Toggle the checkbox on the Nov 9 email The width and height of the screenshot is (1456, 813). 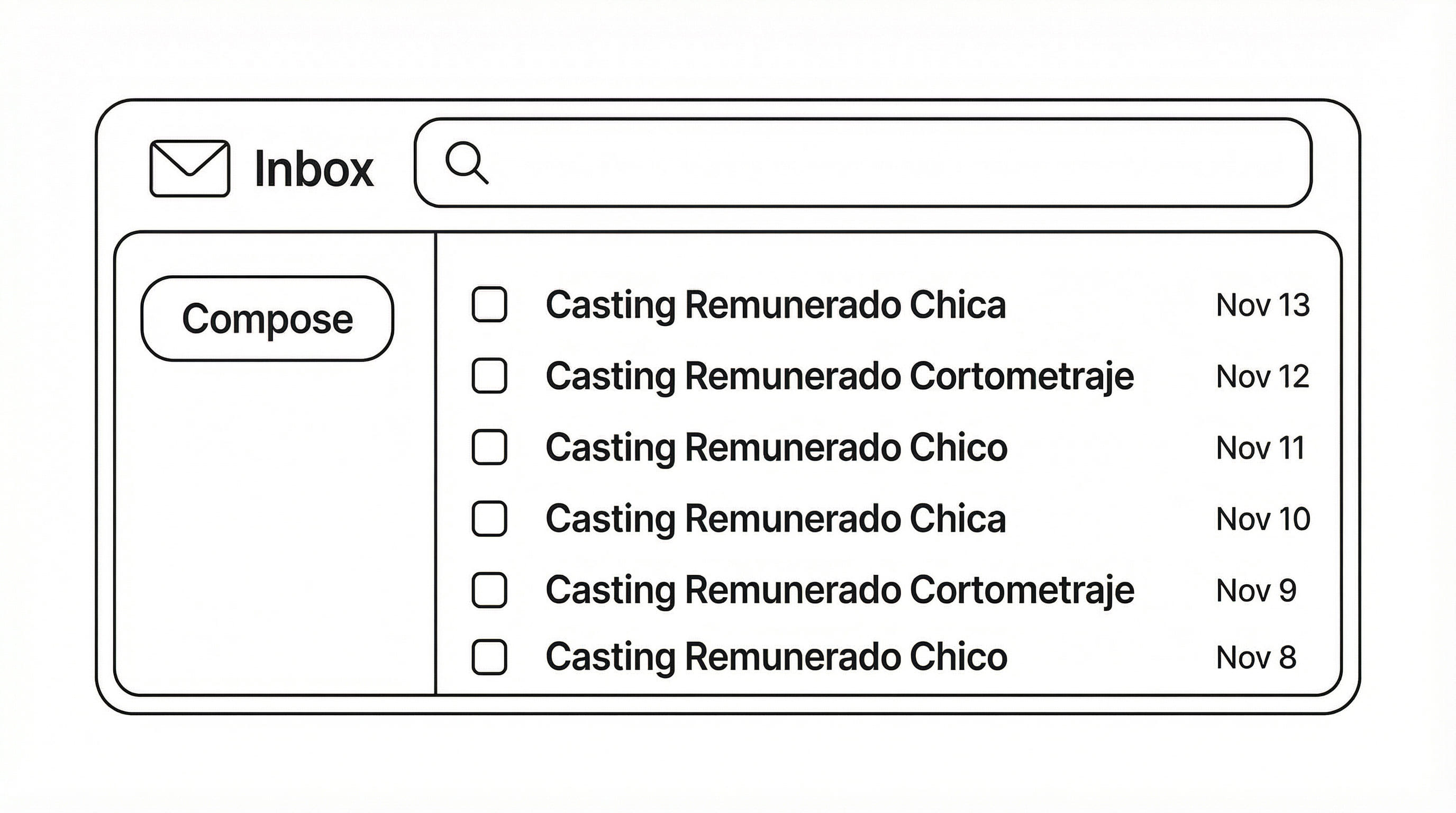pyautogui.click(x=489, y=590)
